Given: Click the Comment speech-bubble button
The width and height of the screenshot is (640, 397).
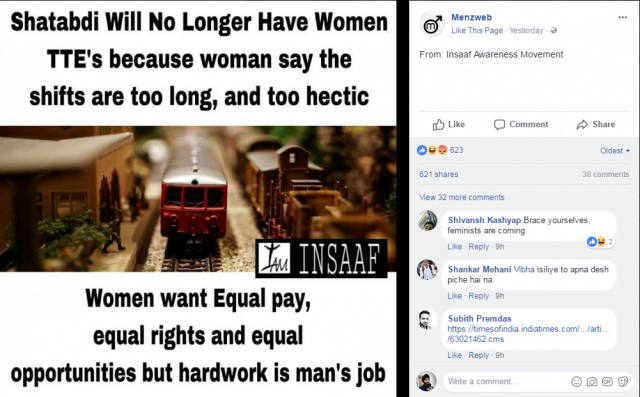Looking at the screenshot, I should [x=521, y=124].
